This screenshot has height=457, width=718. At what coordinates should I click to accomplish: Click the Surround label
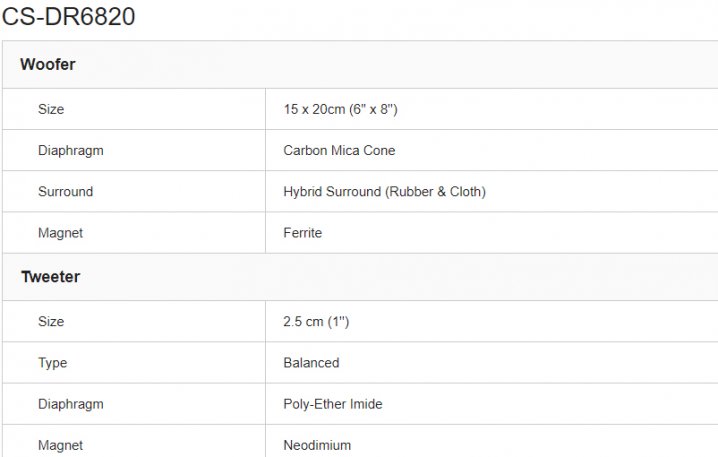point(65,192)
